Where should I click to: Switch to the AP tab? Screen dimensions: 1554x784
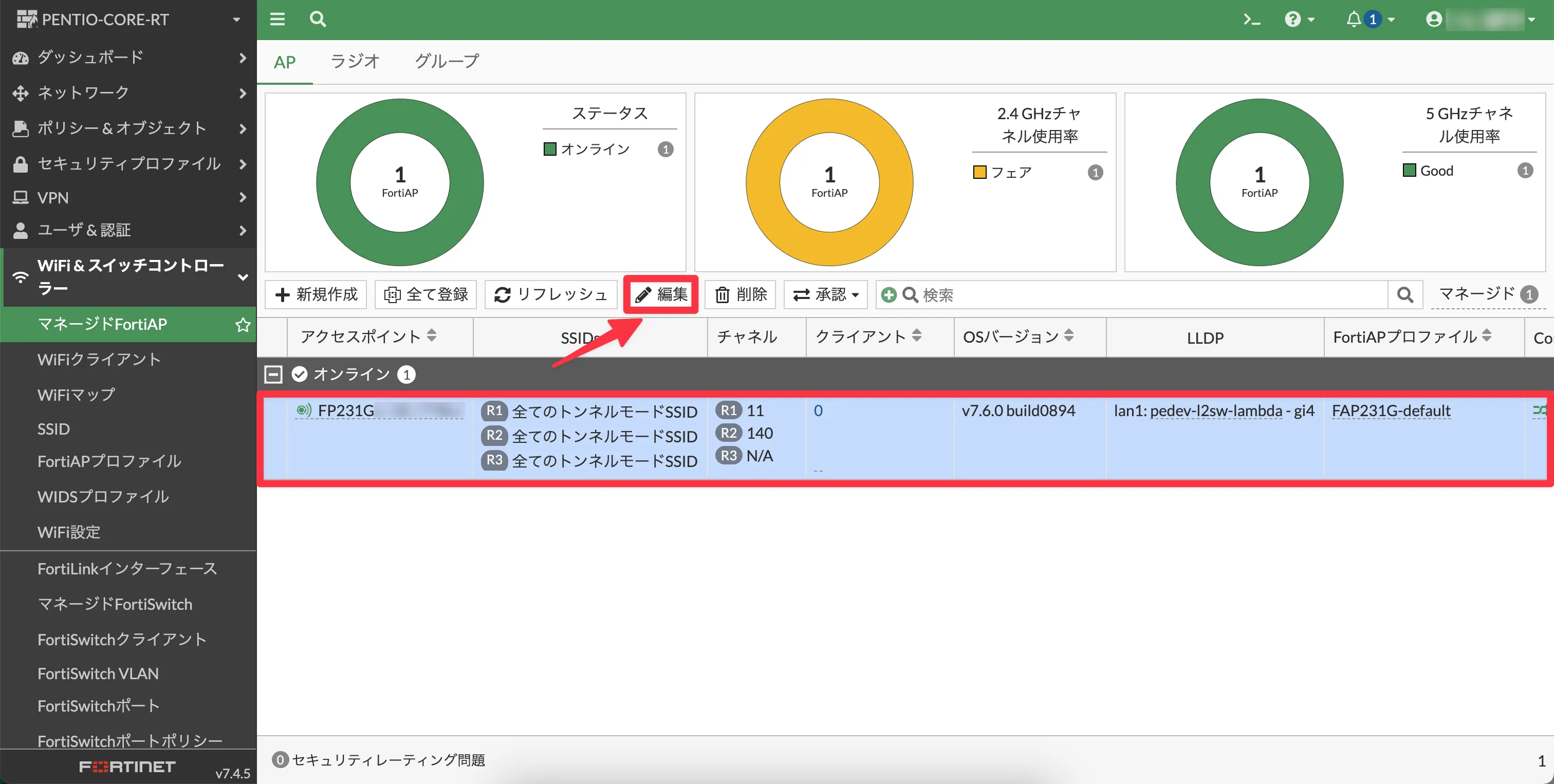point(285,62)
